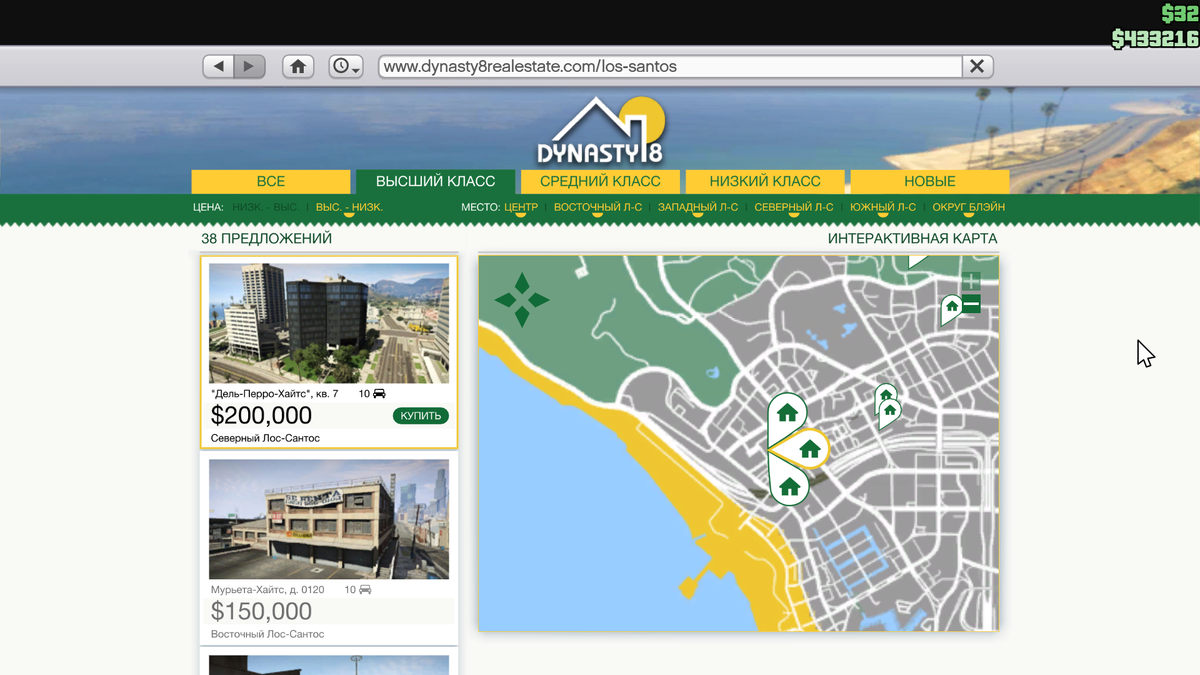Open the СРЕДНИЙ КЛАСС tab

[600, 181]
